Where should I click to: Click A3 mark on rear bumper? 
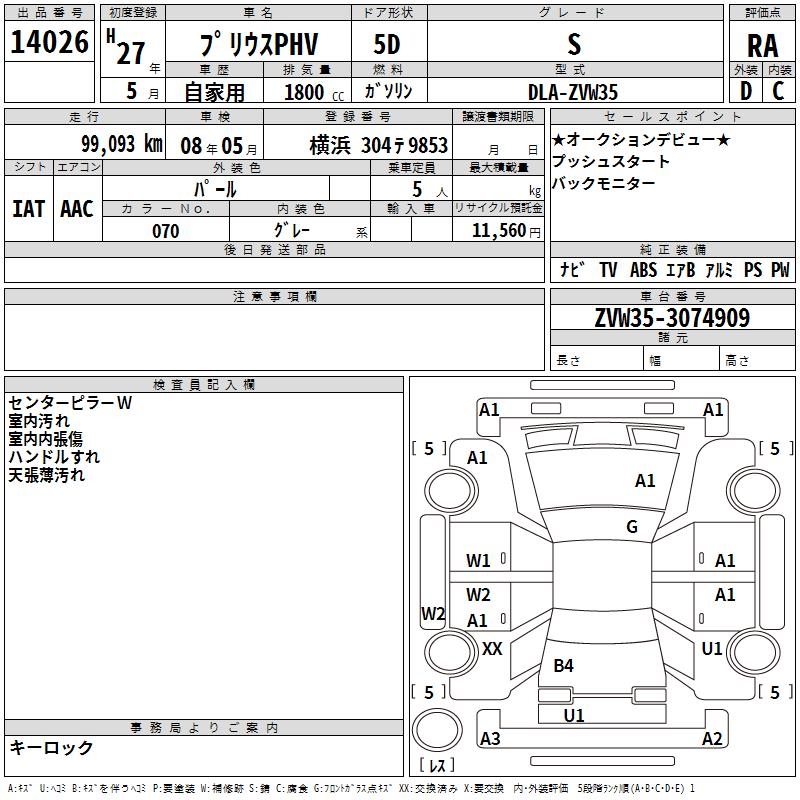(x=490, y=738)
